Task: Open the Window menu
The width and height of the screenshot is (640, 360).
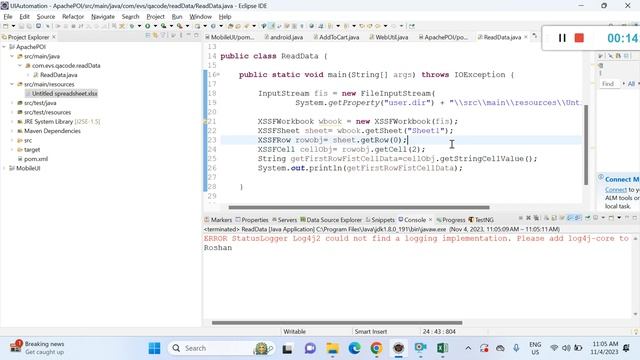Action: (x=200, y=17)
